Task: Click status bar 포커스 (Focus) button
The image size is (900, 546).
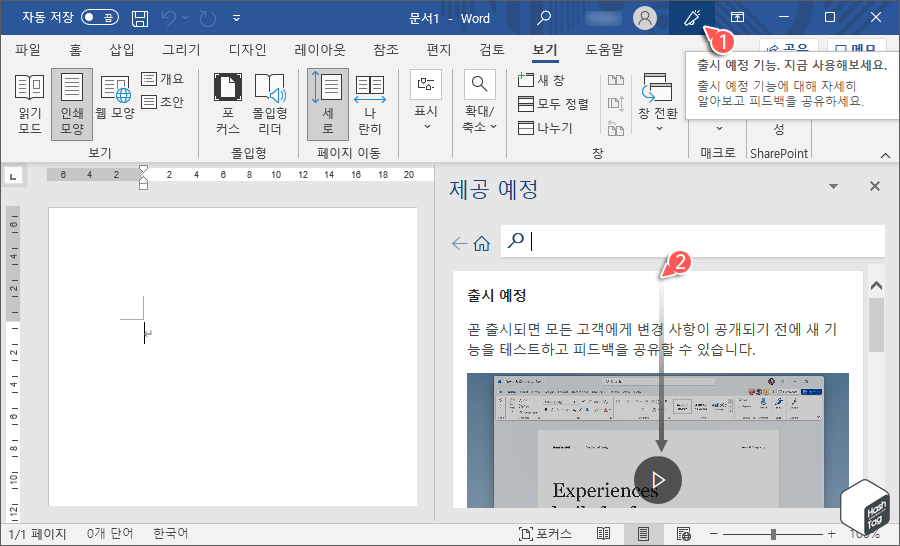Action: click(x=545, y=534)
